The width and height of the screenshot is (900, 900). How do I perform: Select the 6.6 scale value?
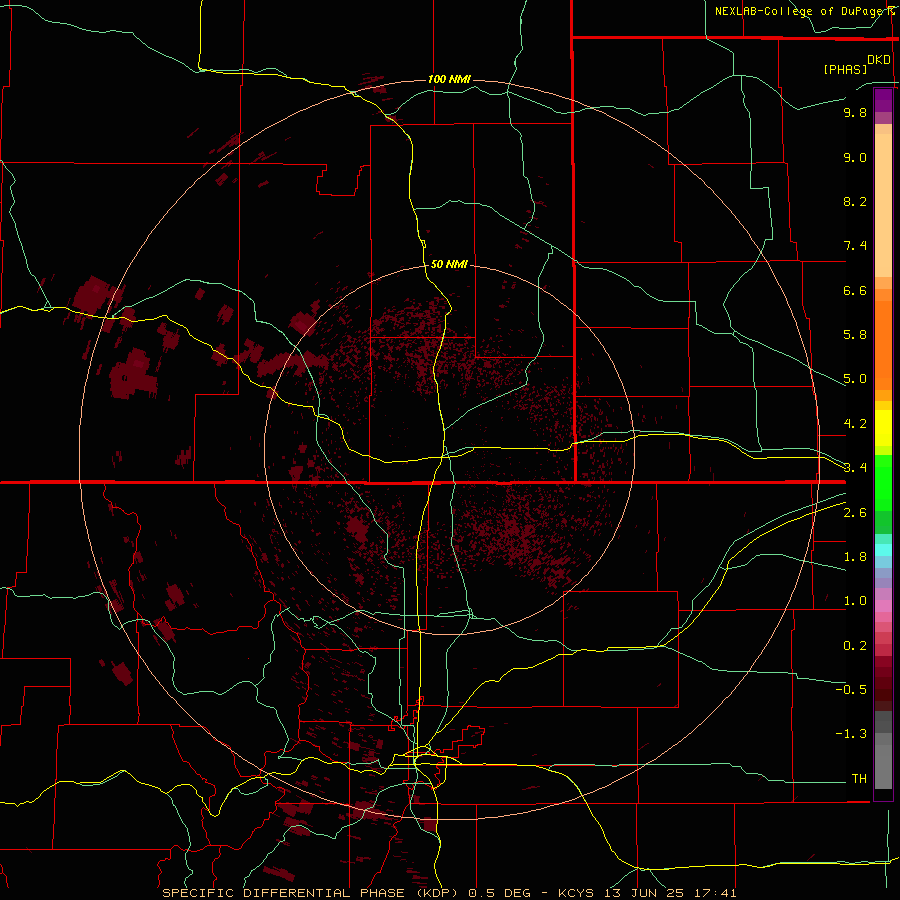(x=855, y=290)
